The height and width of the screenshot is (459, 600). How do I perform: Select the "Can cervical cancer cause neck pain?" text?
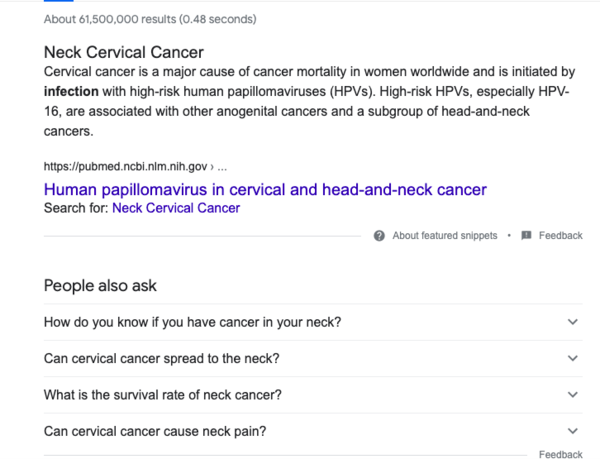pyautogui.click(x=155, y=431)
